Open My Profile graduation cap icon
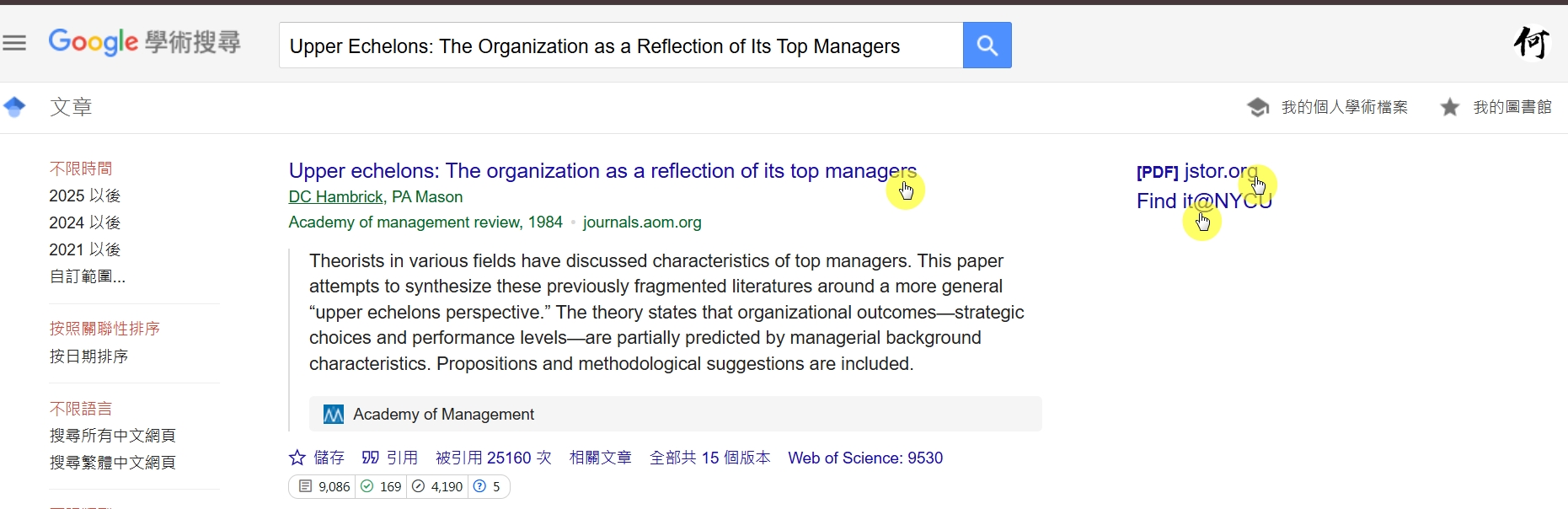 click(1258, 107)
